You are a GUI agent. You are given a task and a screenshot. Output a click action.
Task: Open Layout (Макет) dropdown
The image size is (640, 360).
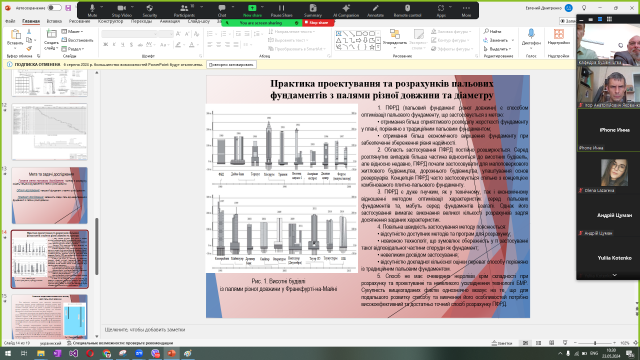72,31
